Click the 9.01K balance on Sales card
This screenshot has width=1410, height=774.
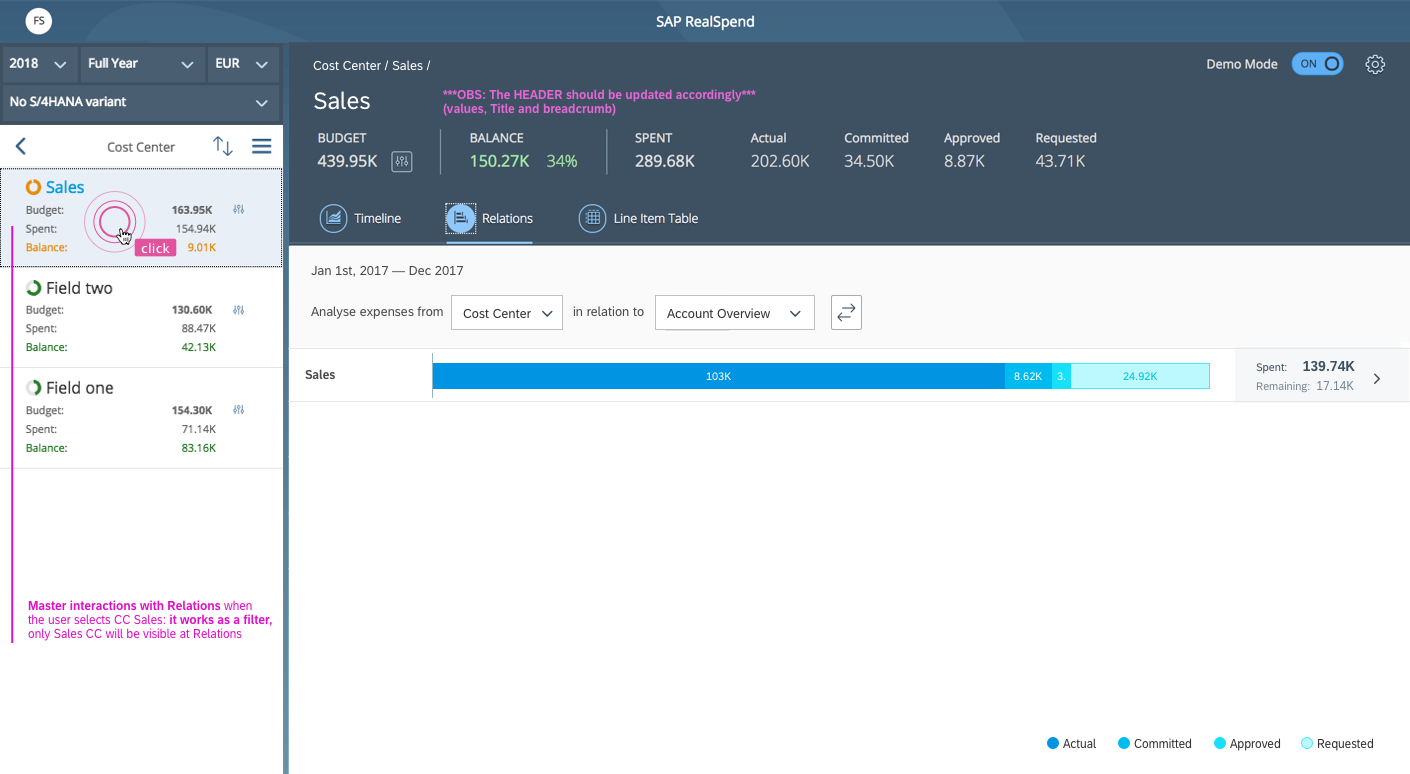coord(202,248)
